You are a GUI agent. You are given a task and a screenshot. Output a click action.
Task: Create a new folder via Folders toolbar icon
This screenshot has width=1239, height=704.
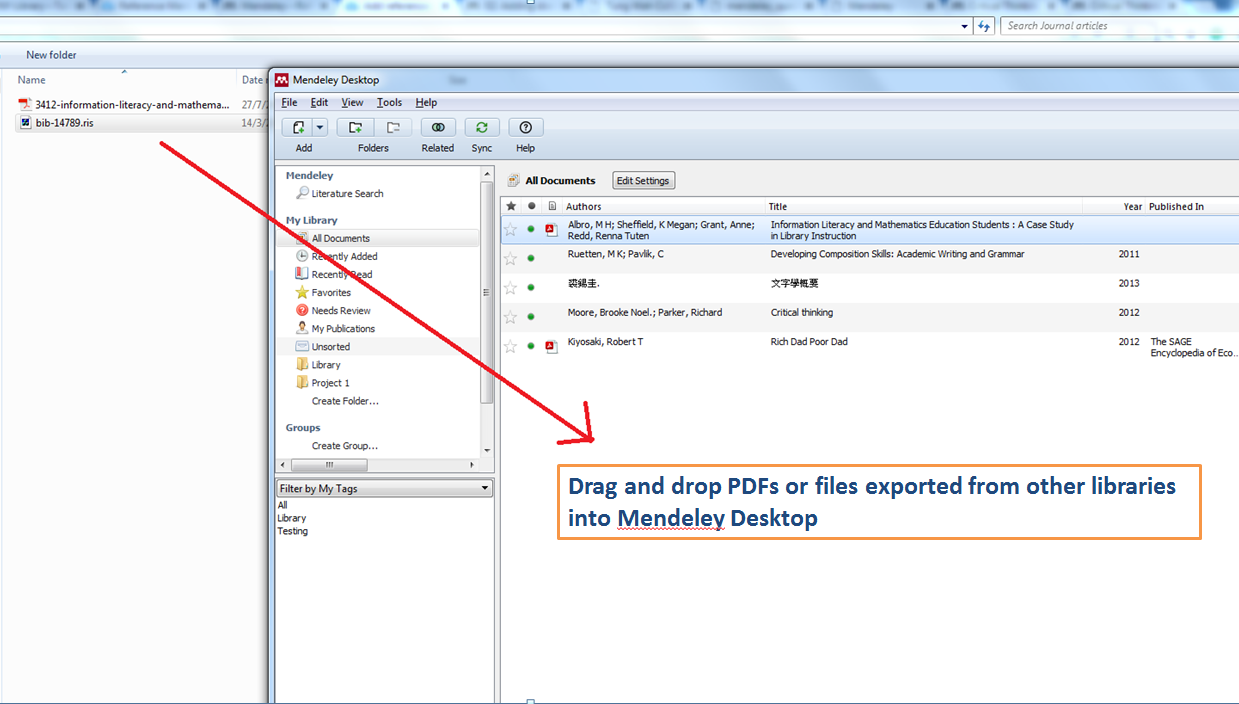(355, 127)
